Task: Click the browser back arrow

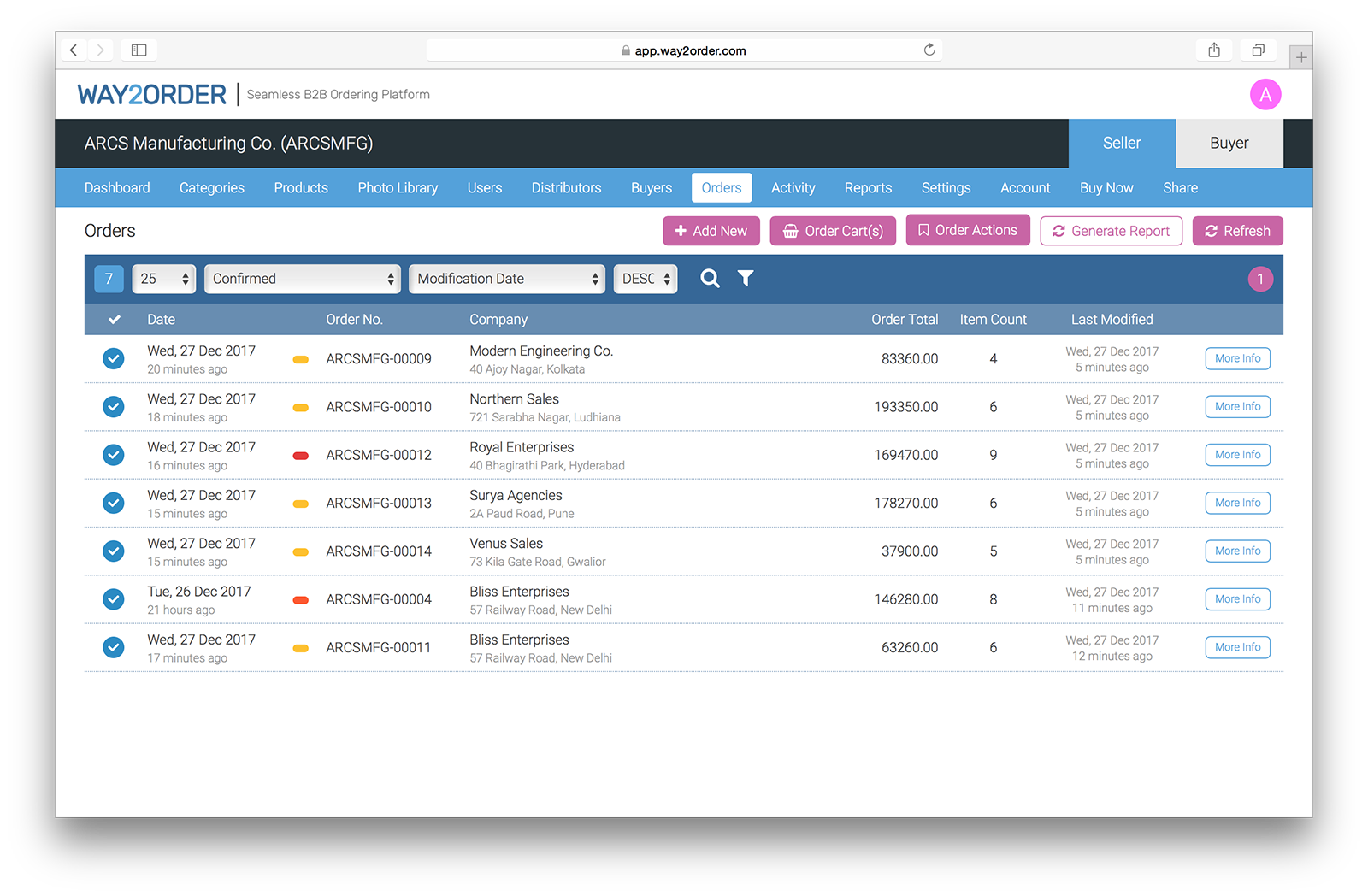Action: click(74, 50)
